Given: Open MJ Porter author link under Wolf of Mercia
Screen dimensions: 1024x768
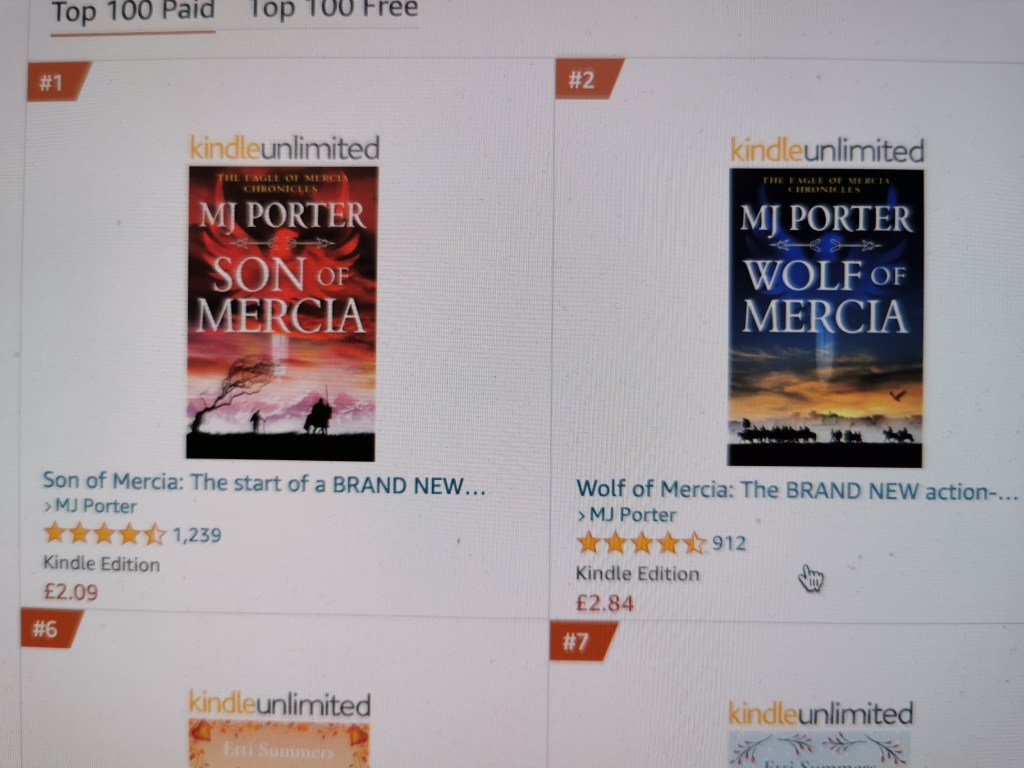Looking at the screenshot, I should click(x=627, y=515).
